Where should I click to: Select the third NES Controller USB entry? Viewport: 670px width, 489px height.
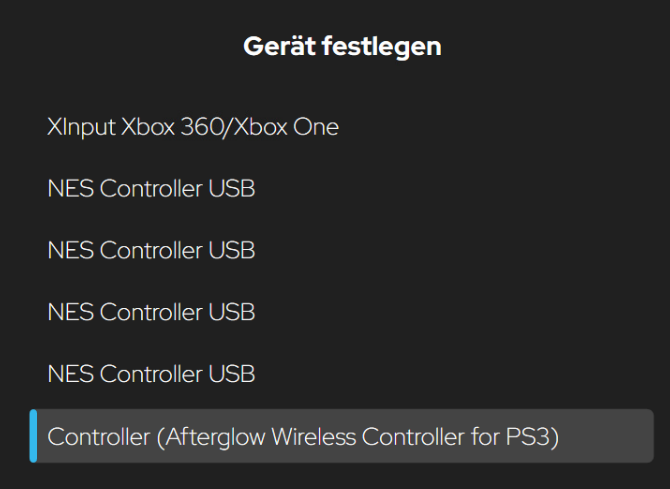(x=151, y=312)
